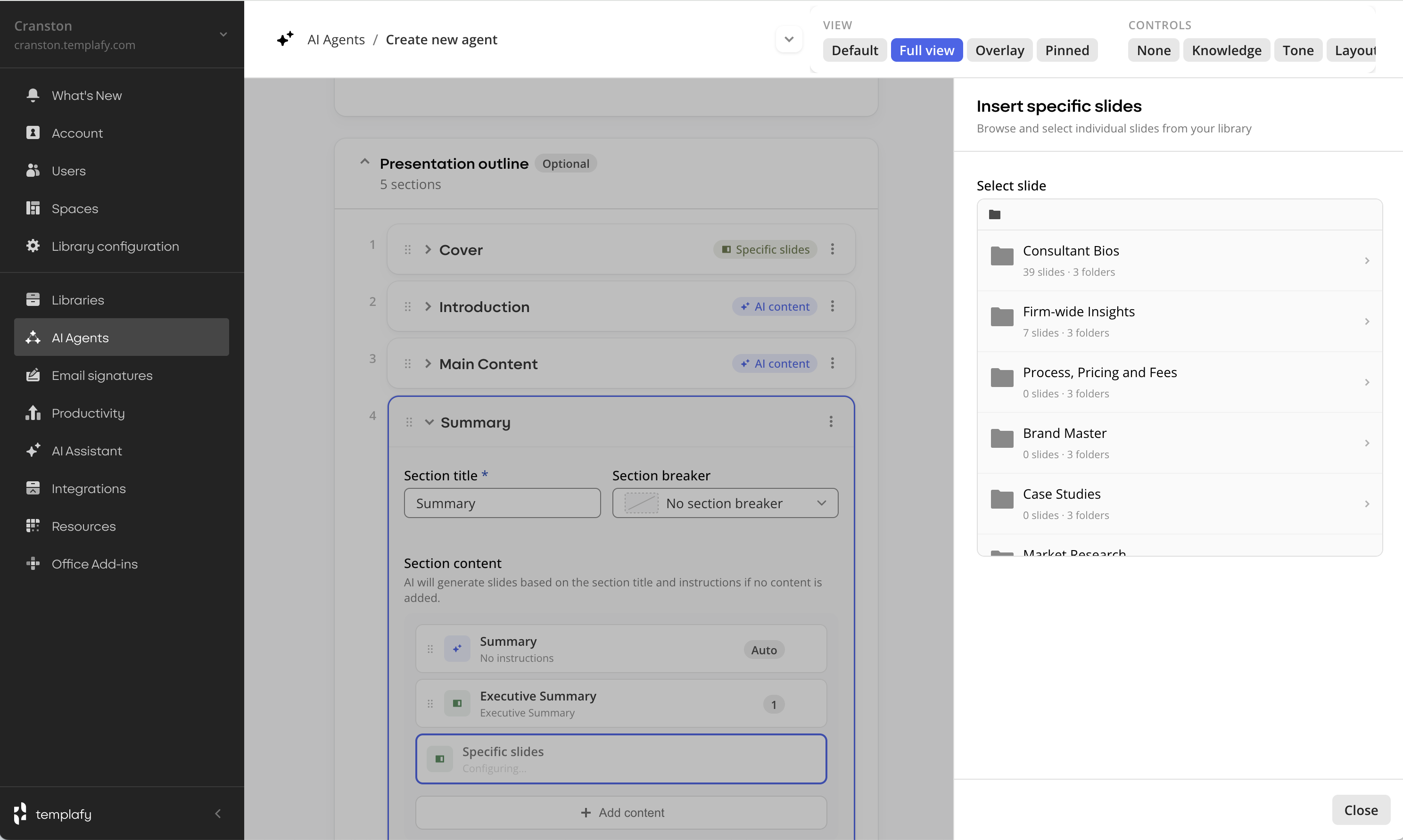The image size is (1403, 840).
Task: Switch to Pinned view
Action: click(1067, 50)
